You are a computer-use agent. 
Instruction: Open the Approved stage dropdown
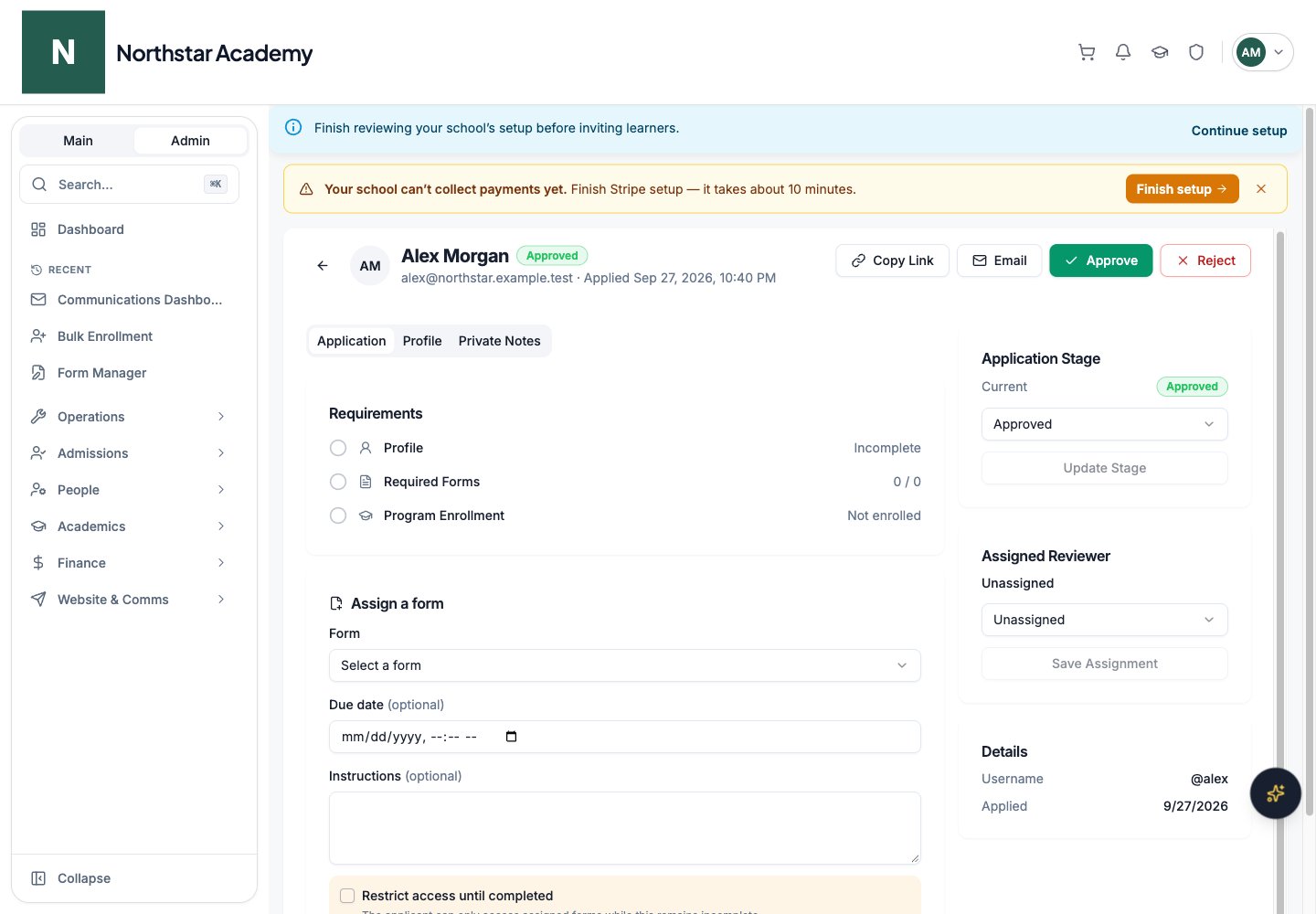[x=1105, y=424]
